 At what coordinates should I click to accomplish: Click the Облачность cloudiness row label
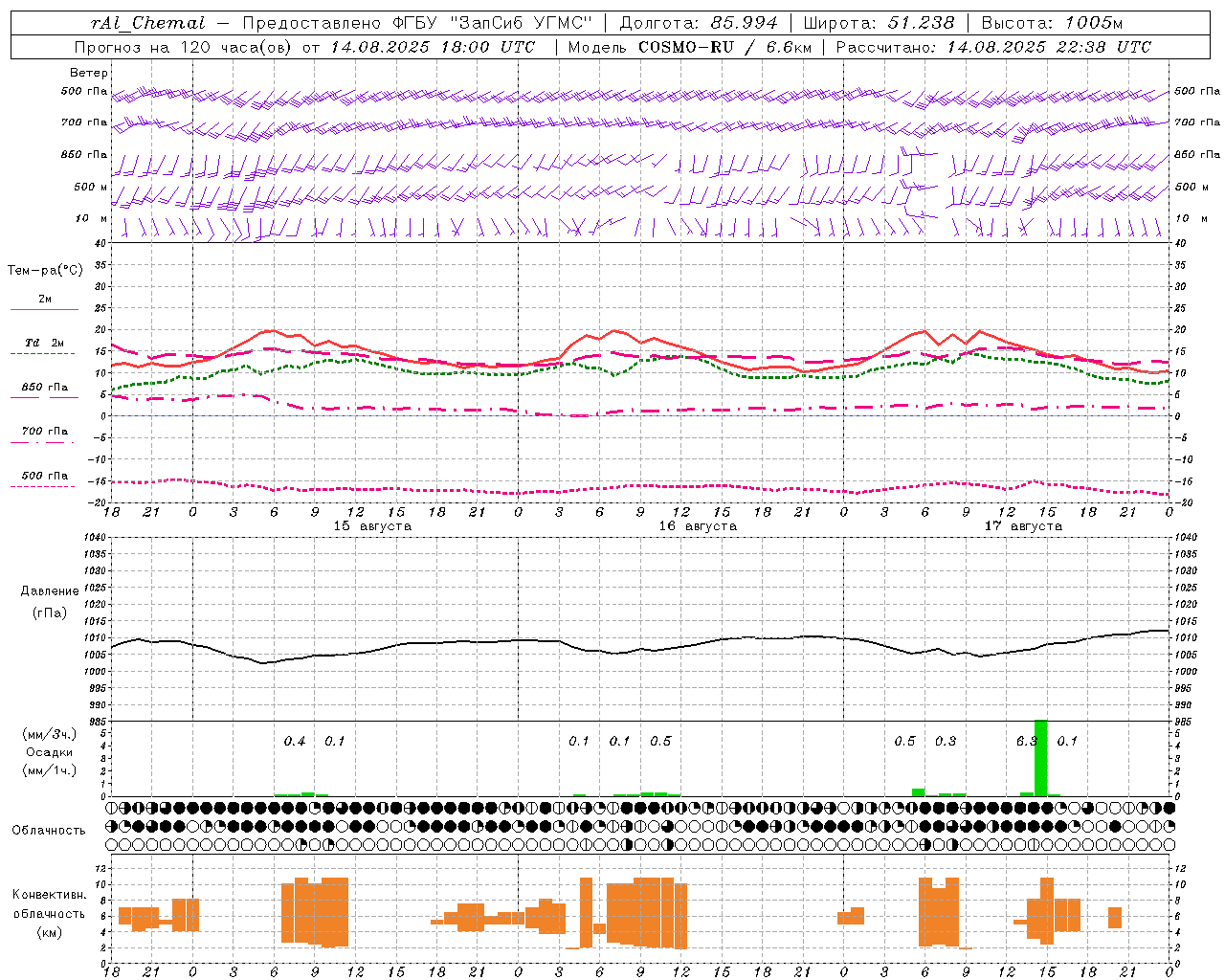click(49, 830)
